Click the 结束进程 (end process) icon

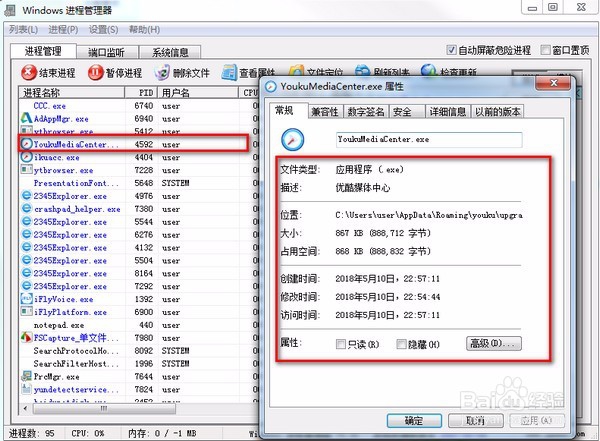coord(28,72)
